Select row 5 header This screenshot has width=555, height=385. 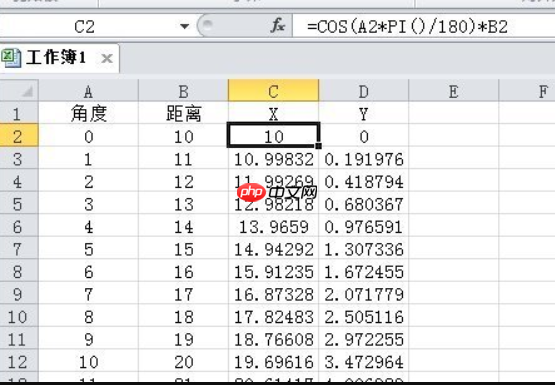pos(19,203)
